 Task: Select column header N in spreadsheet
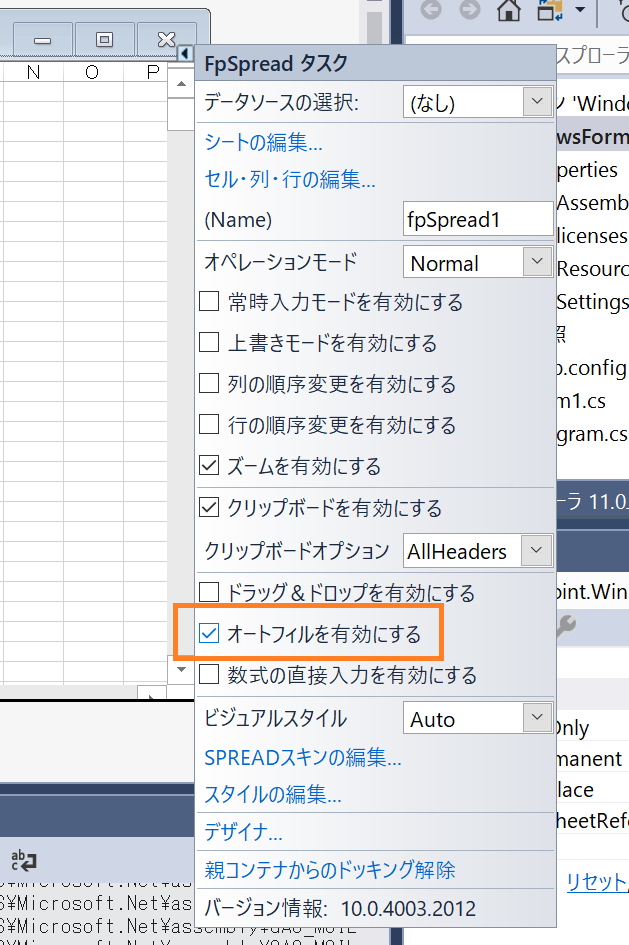pos(34,72)
